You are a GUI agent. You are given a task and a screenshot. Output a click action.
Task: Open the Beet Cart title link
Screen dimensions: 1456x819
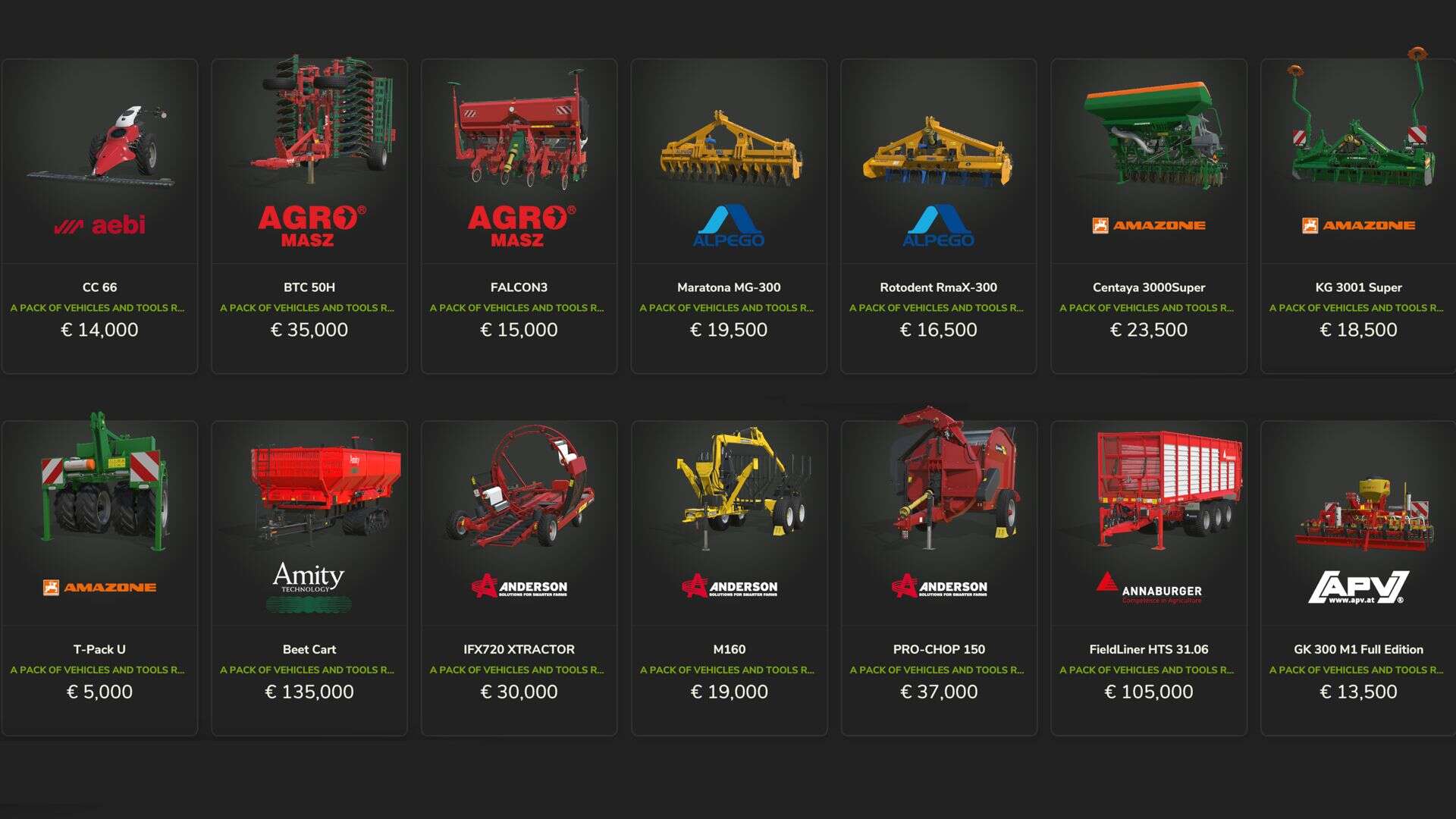[309, 649]
